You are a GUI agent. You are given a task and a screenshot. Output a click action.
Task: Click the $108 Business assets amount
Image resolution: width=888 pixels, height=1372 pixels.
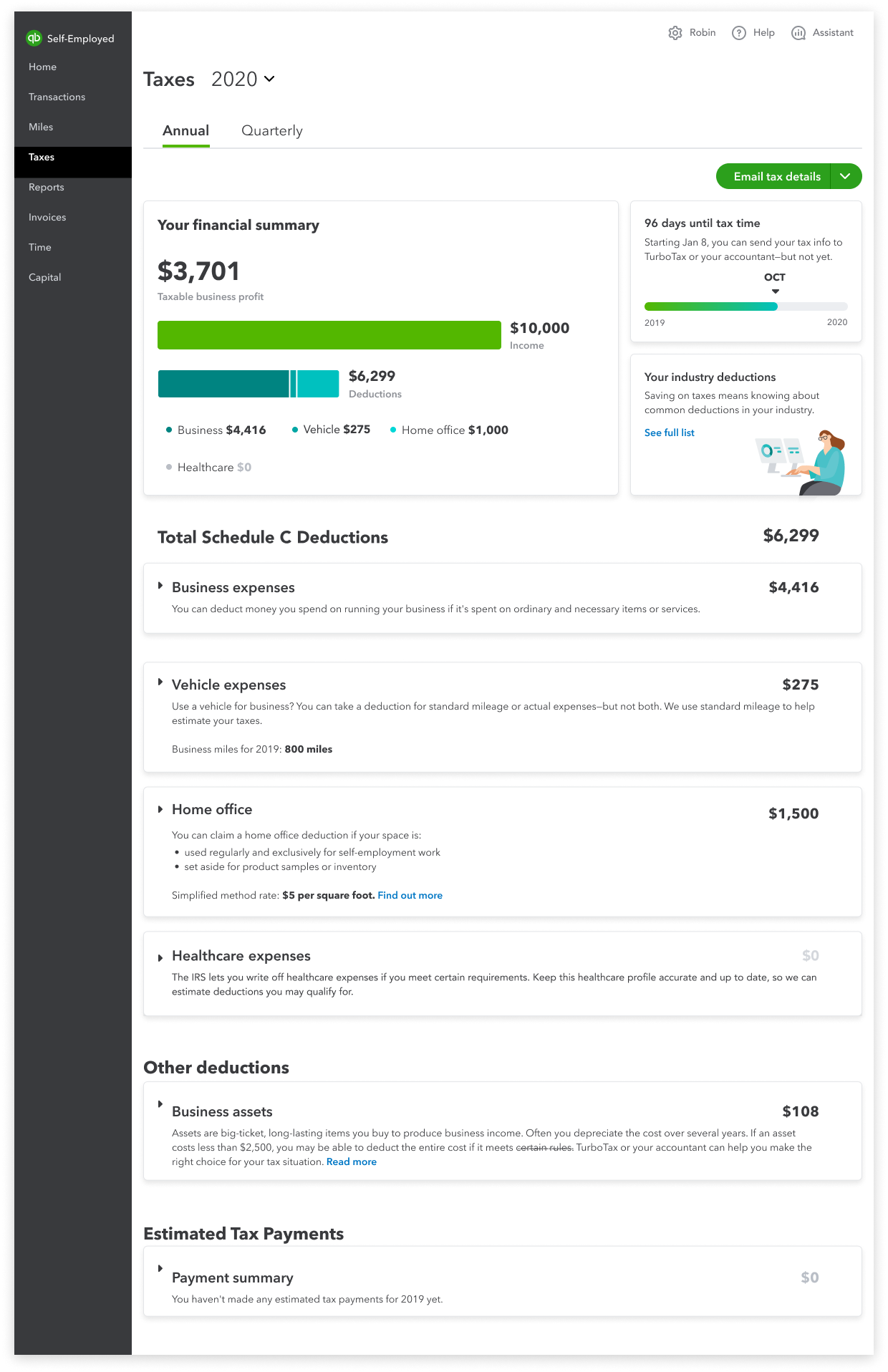tap(801, 1111)
